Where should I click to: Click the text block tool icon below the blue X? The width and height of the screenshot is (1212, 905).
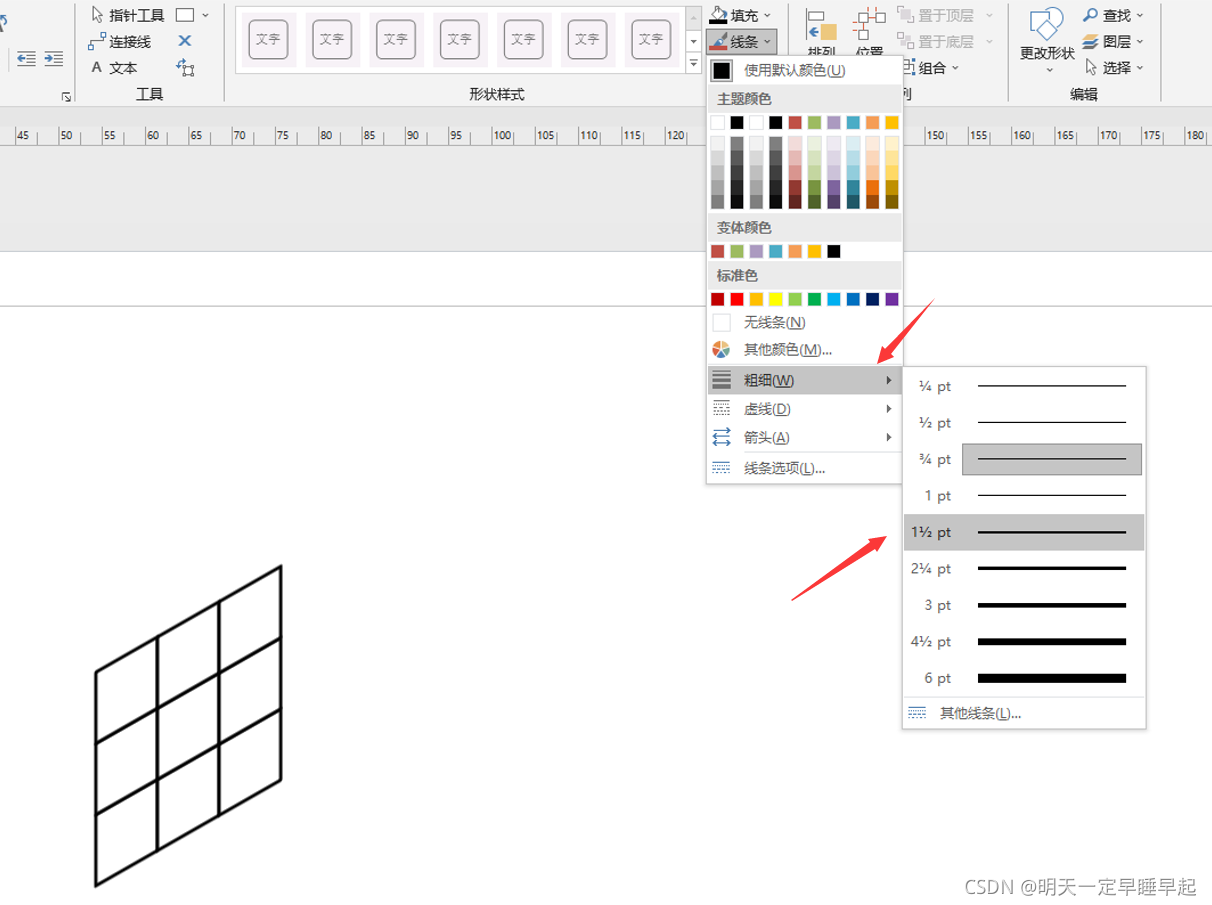click(185, 68)
